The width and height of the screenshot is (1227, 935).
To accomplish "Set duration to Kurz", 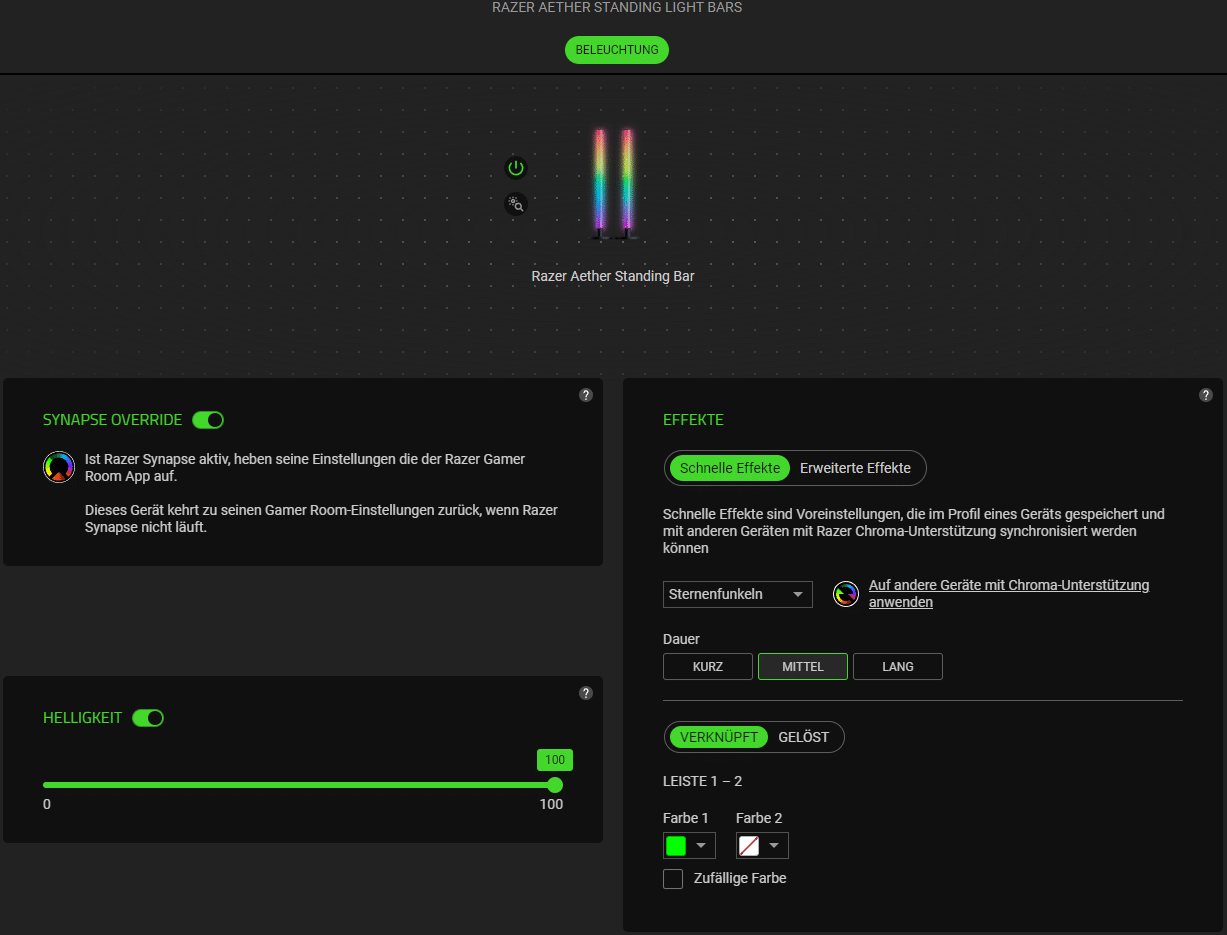I will (707, 666).
